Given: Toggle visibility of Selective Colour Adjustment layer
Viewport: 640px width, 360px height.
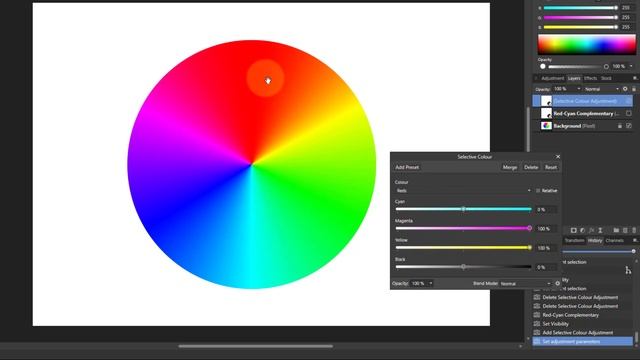Looking at the screenshot, I should 629,101.
